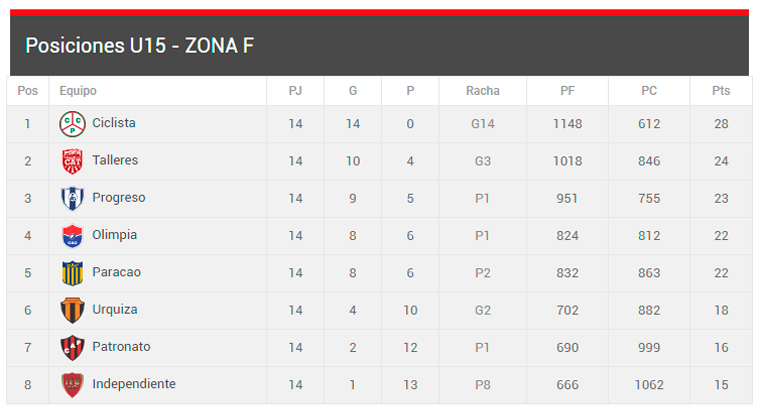The height and width of the screenshot is (412, 760).
Task: Click the Posiciones U15 - ZONA F title
Action: [139, 46]
